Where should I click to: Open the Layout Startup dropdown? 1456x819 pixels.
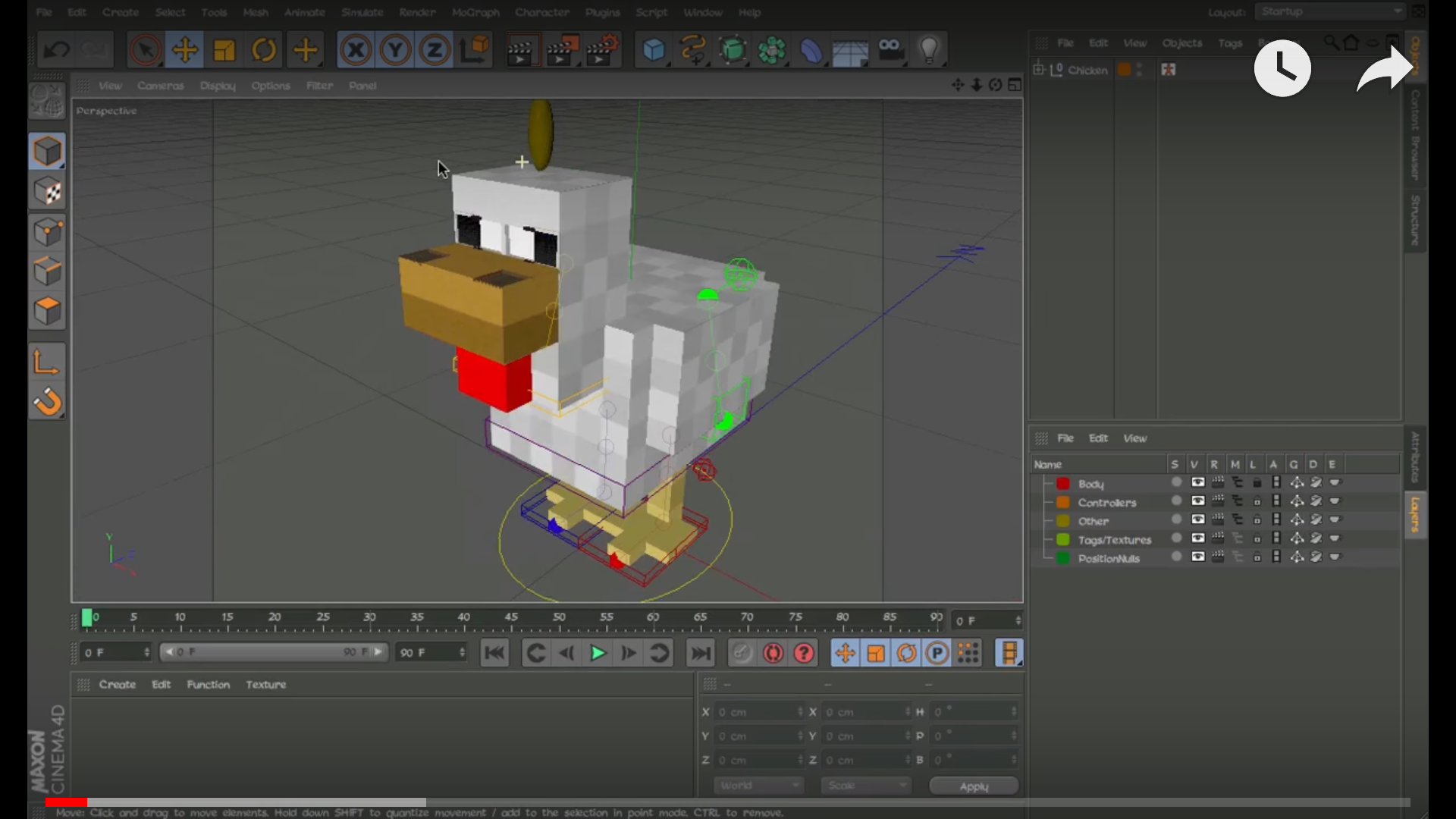click(1329, 11)
